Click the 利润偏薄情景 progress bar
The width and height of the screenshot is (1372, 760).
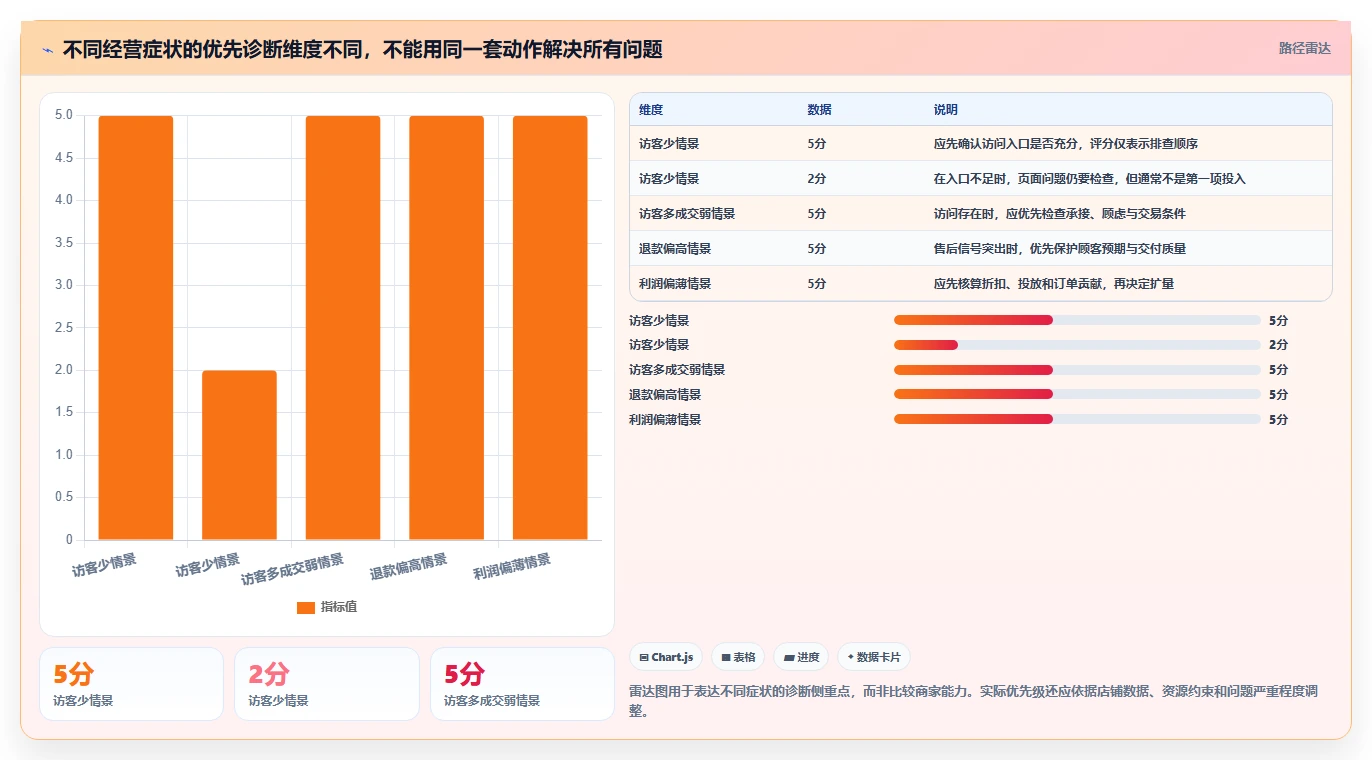tap(1077, 419)
